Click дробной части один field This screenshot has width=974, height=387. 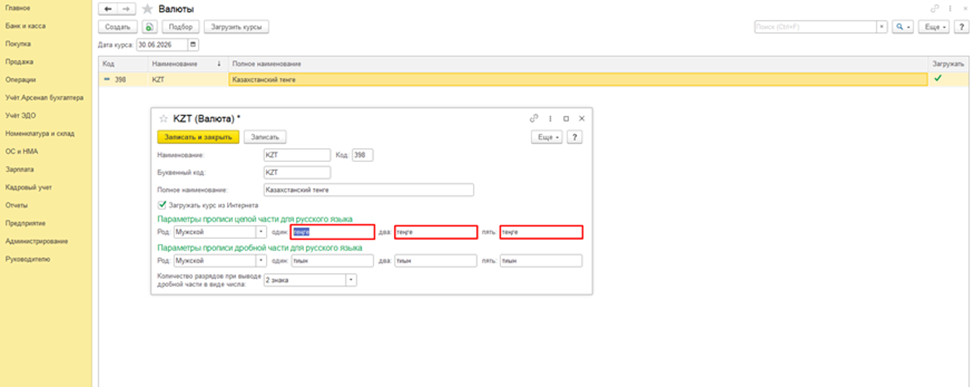[332, 261]
